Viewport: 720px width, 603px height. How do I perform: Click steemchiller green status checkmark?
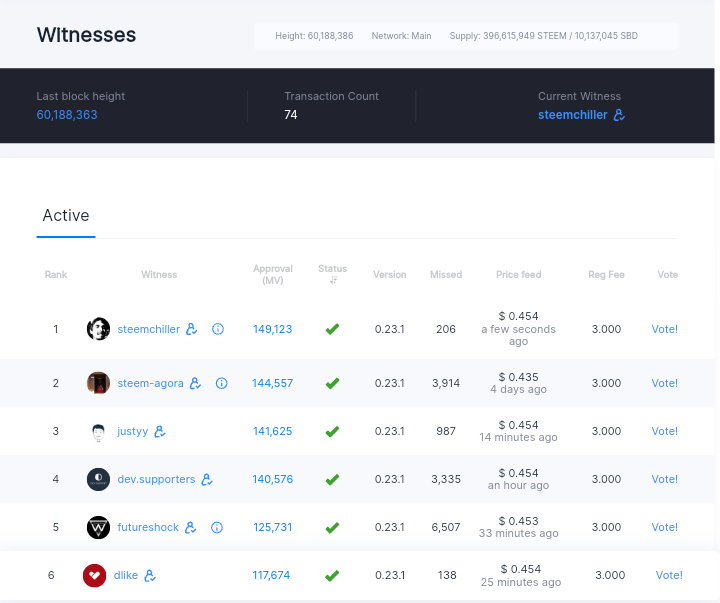[x=332, y=329]
